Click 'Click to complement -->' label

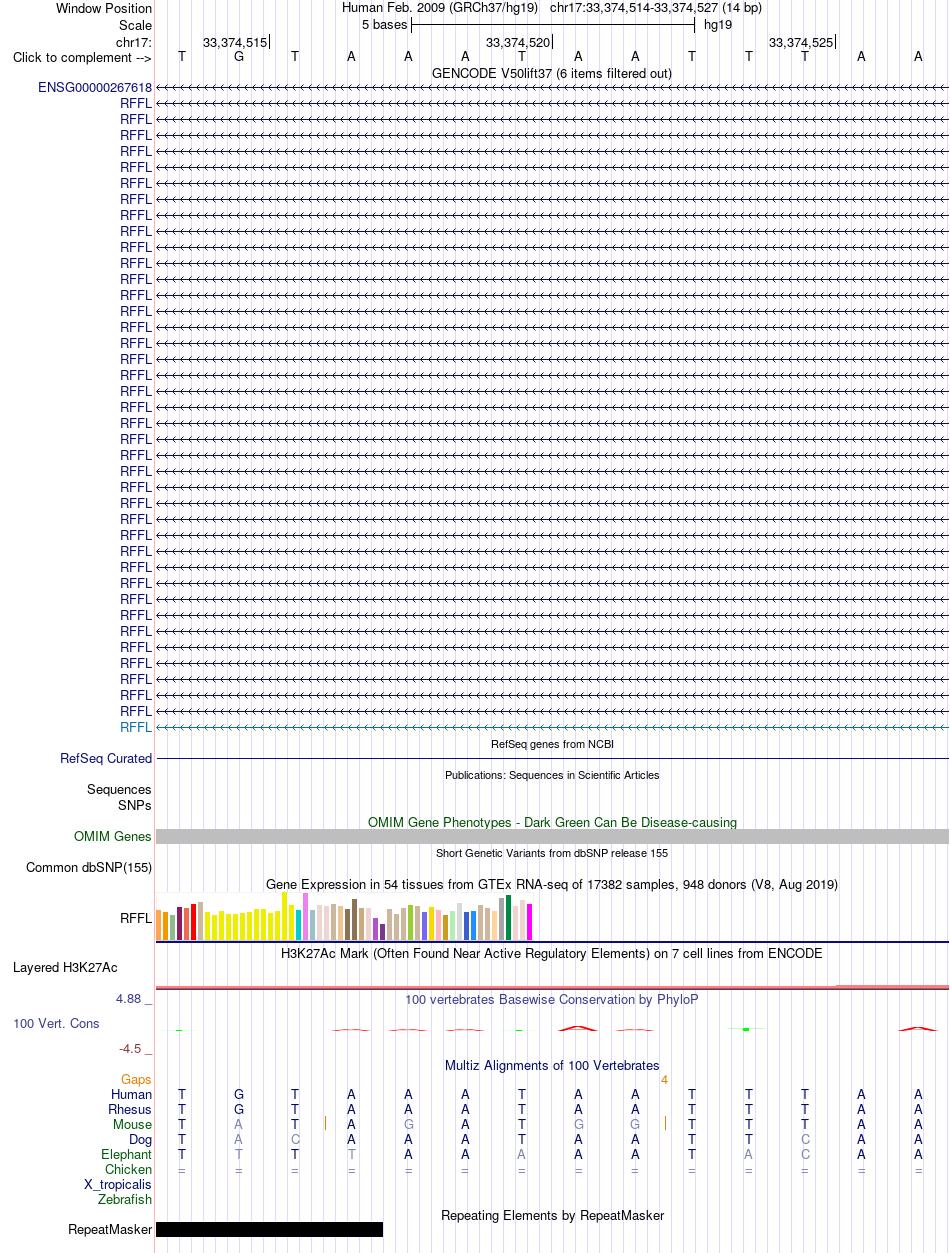tap(82, 57)
